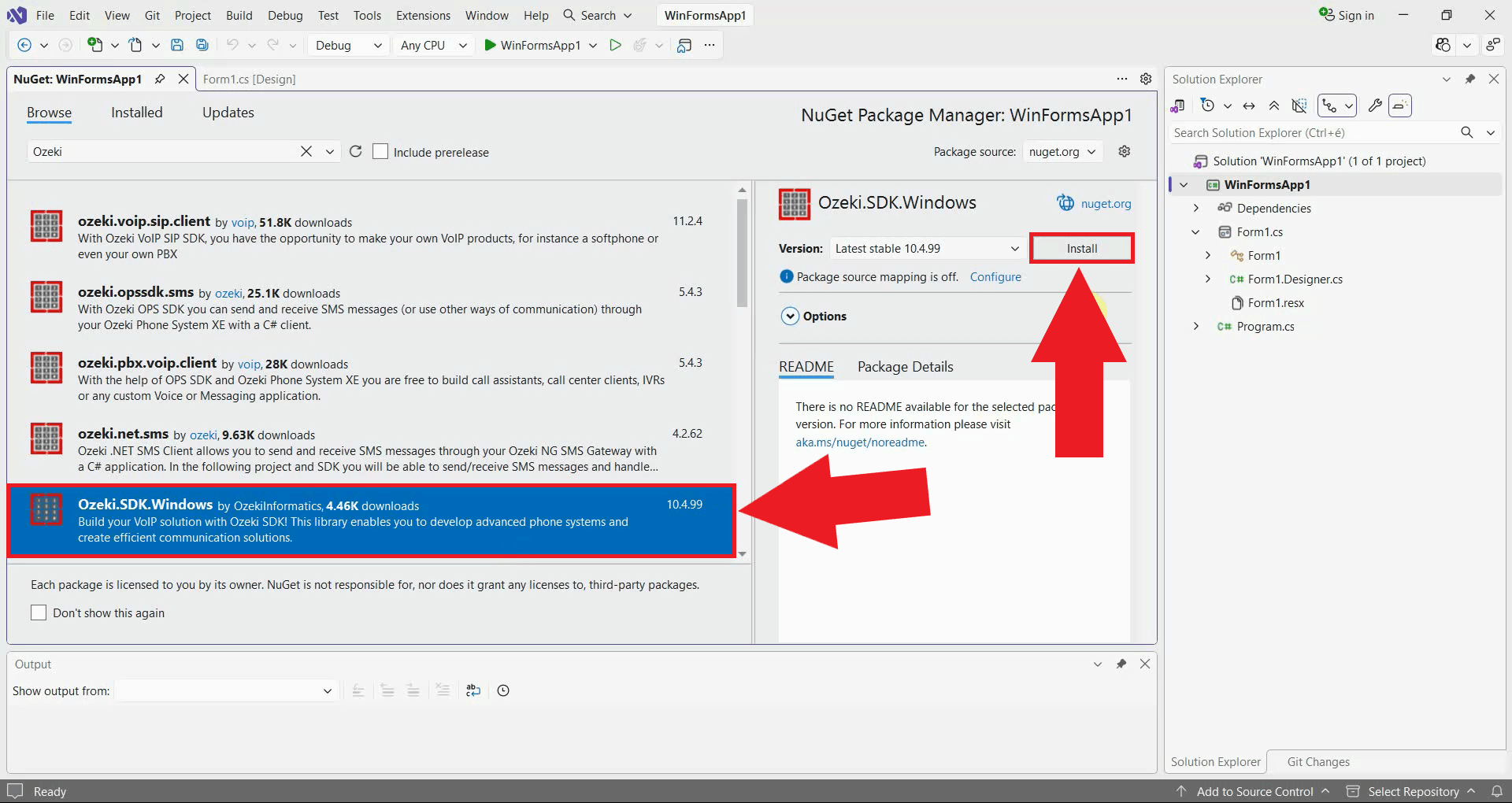Open the Version Latest stable 10.4.99 dropdown
Viewport: 1512px width, 803px height.
tap(927, 248)
